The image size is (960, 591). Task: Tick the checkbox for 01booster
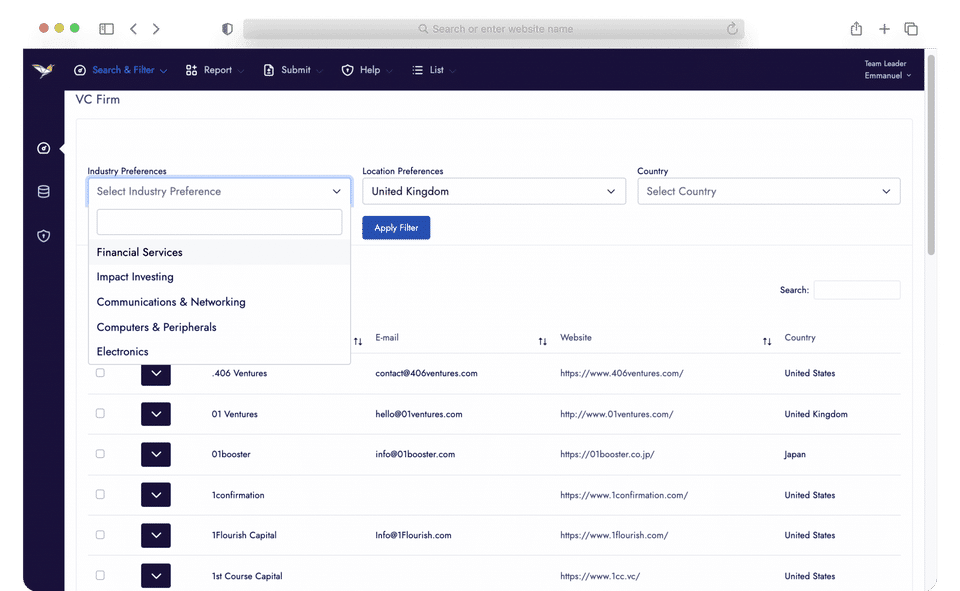tap(100, 454)
